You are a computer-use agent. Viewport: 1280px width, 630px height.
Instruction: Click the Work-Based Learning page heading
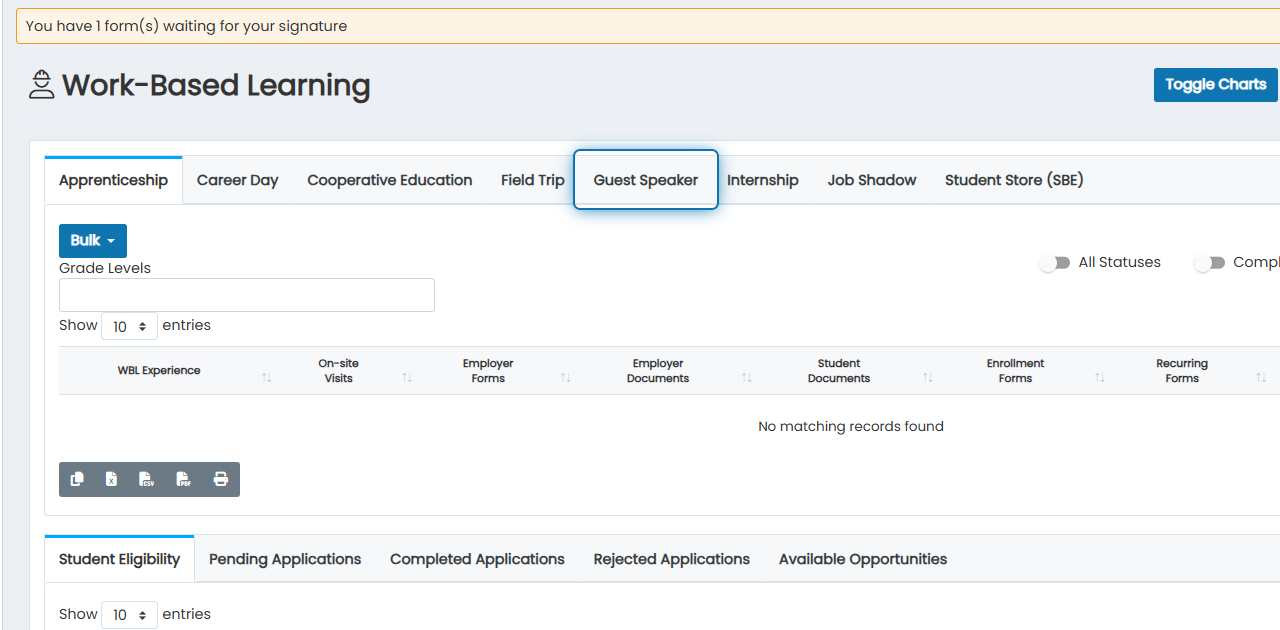(x=216, y=86)
